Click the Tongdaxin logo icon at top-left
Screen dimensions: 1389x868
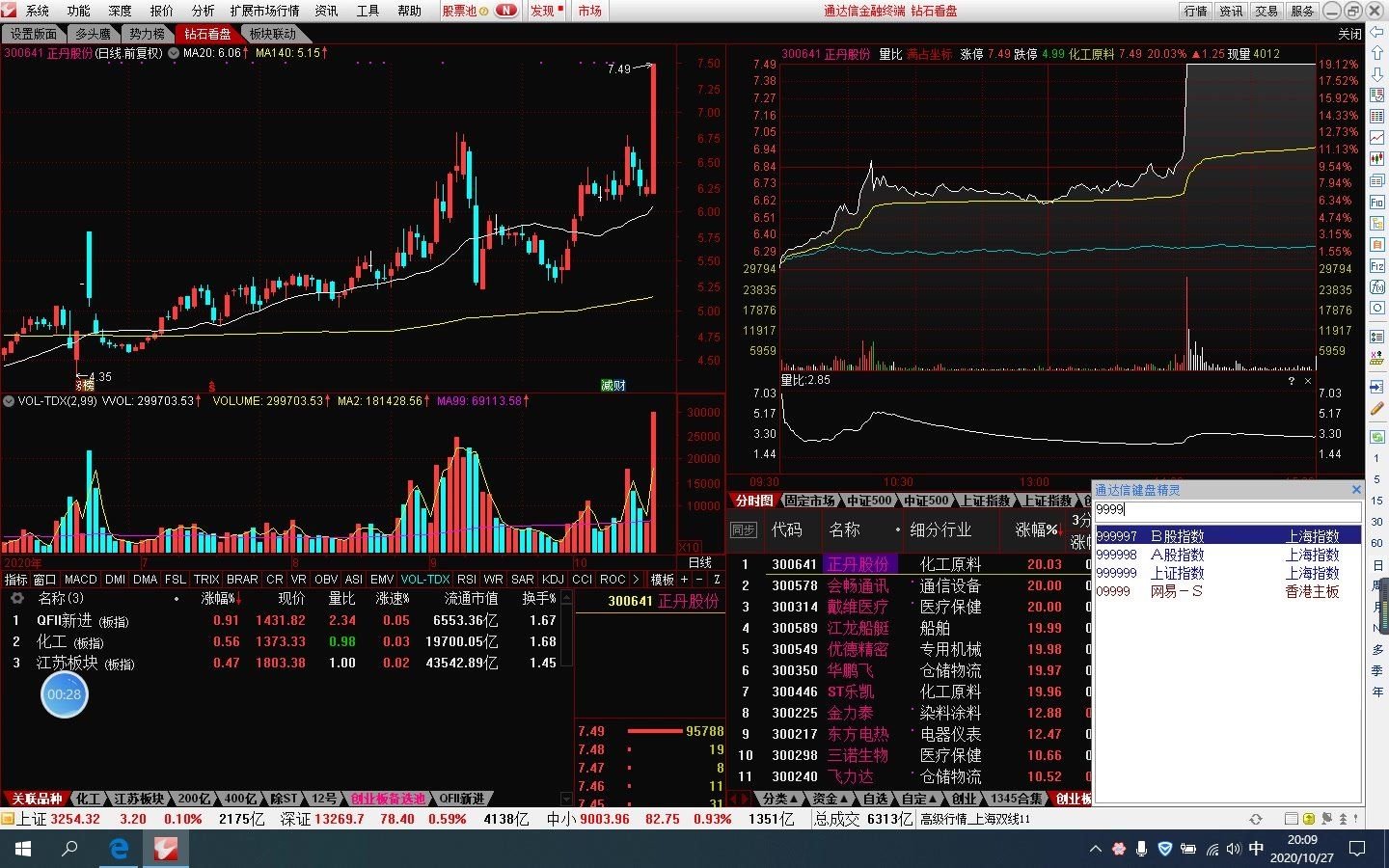tap(9, 11)
